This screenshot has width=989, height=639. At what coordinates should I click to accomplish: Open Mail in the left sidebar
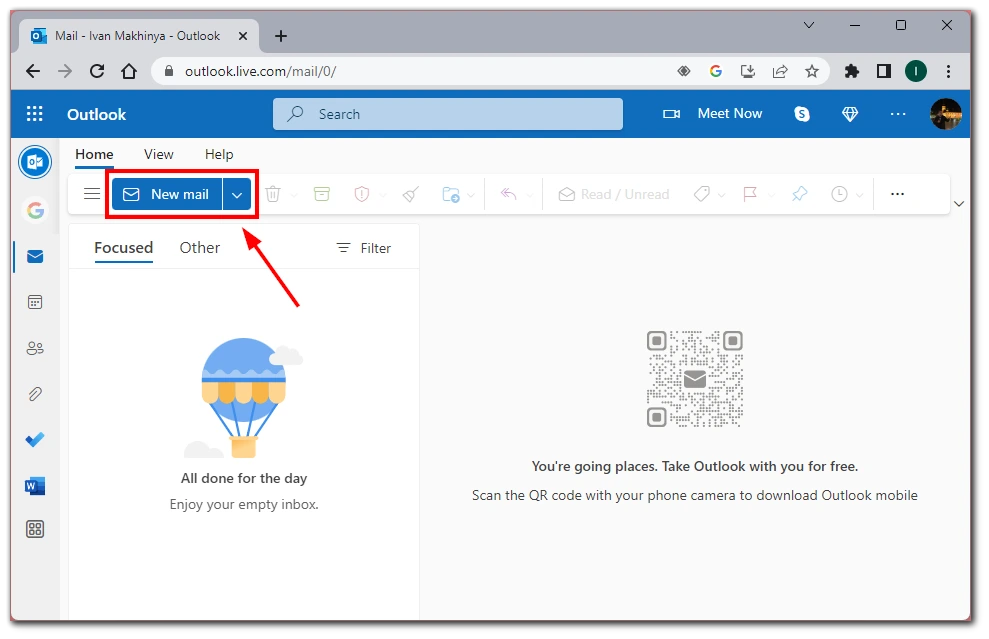point(35,257)
